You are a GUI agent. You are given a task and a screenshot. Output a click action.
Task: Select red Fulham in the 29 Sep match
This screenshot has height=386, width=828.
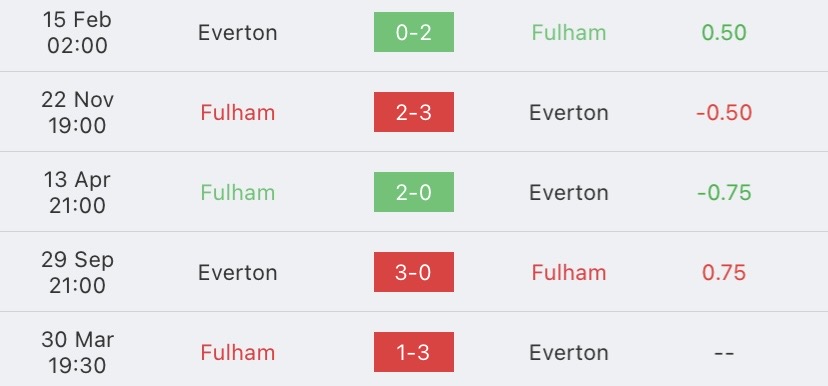point(569,273)
